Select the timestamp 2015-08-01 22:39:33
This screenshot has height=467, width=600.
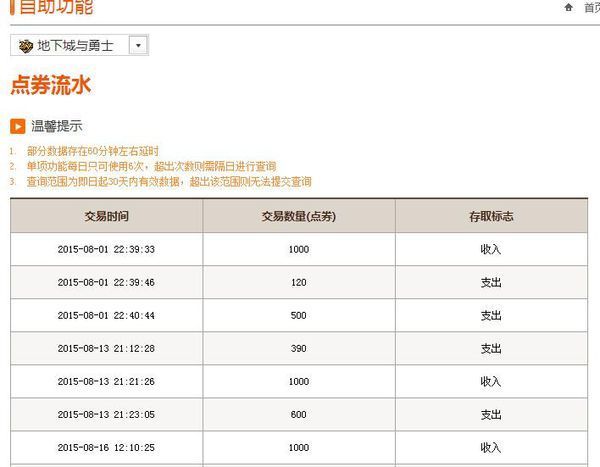click(106, 250)
